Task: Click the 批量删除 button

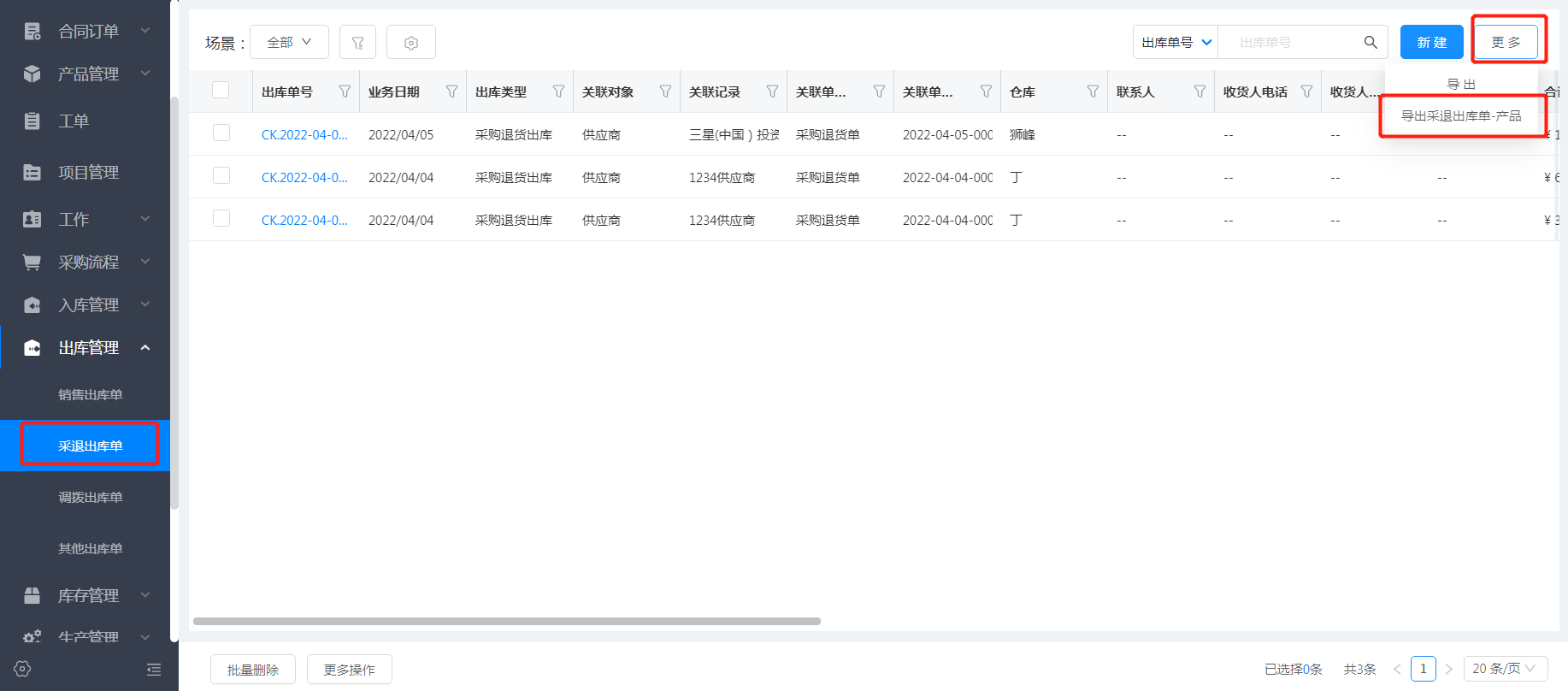Action: pyautogui.click(x=253, y=670)
